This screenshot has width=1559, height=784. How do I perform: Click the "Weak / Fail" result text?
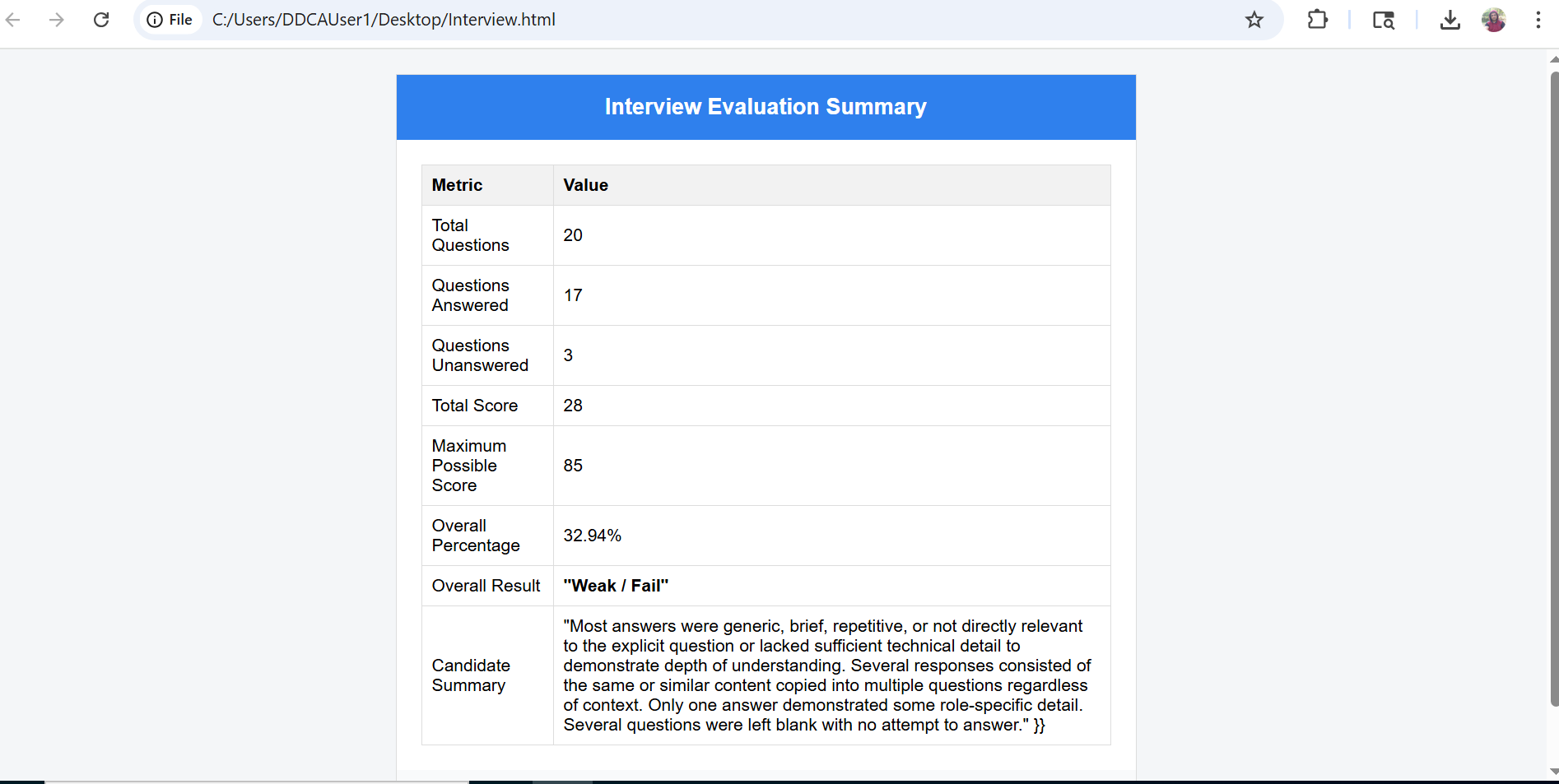(x=616, y=586)
